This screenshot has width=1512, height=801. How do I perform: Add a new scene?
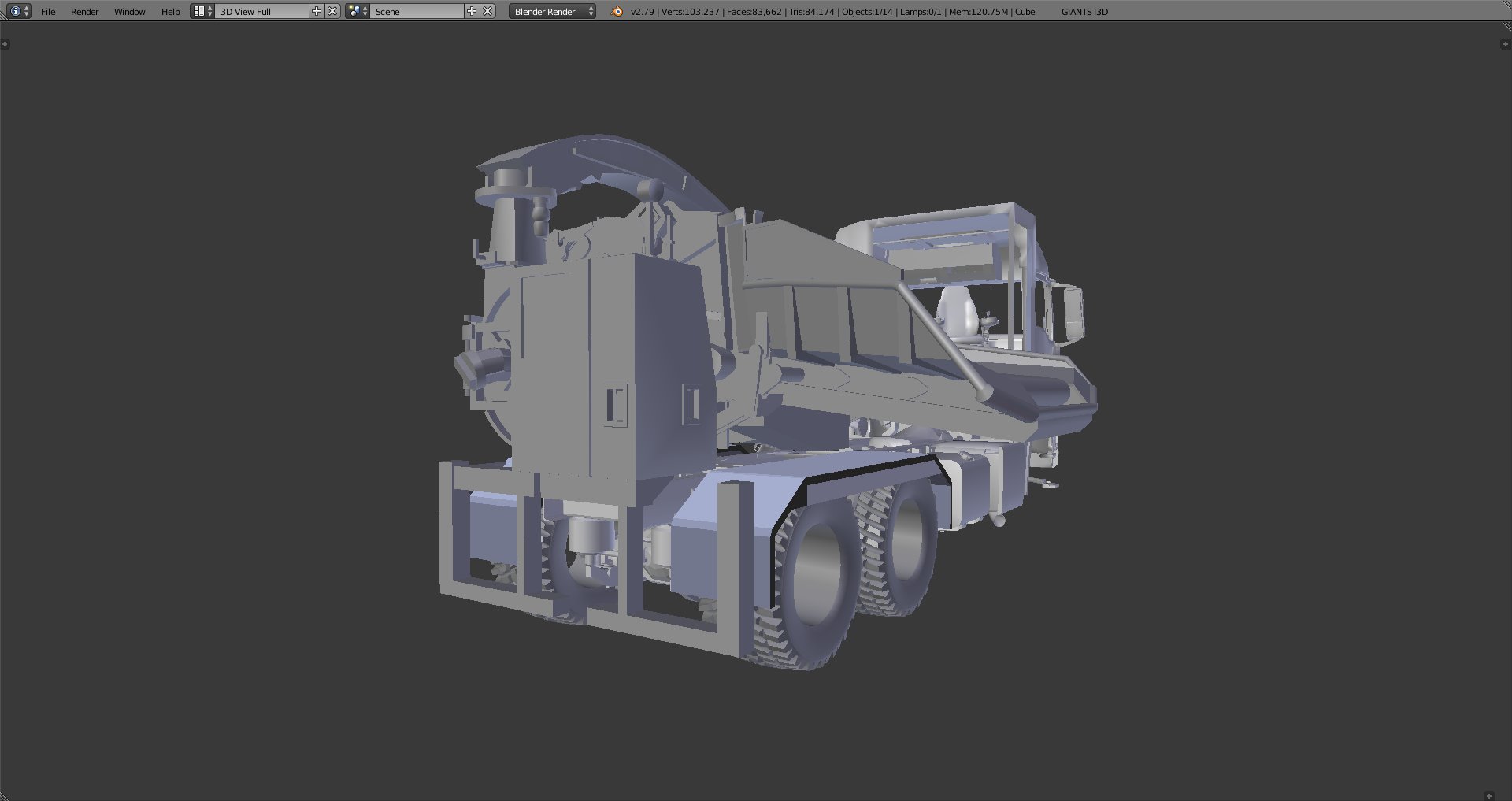point(472,11)
